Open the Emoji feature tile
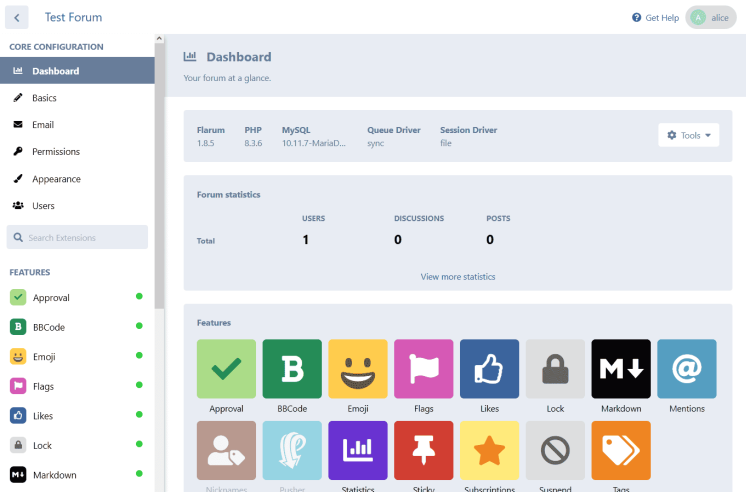746x492 pixels. (358, 369)
